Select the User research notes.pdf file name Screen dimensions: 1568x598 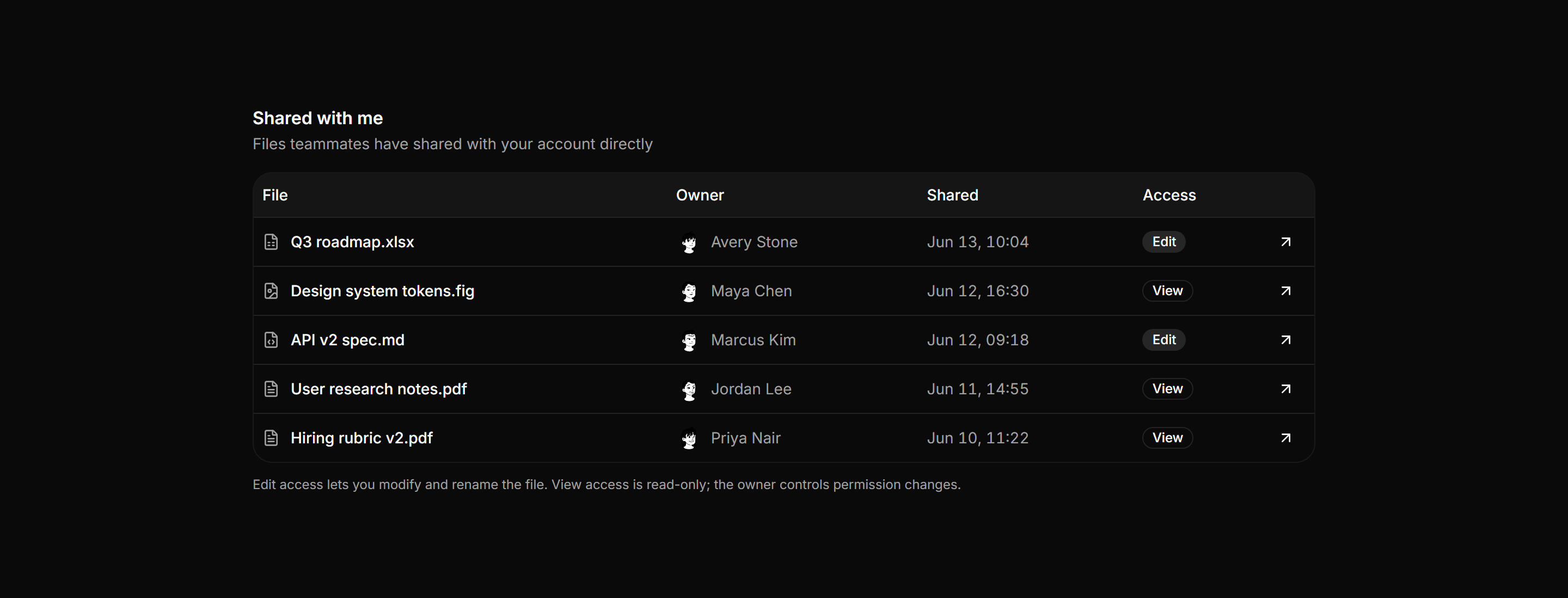point(378,389)
